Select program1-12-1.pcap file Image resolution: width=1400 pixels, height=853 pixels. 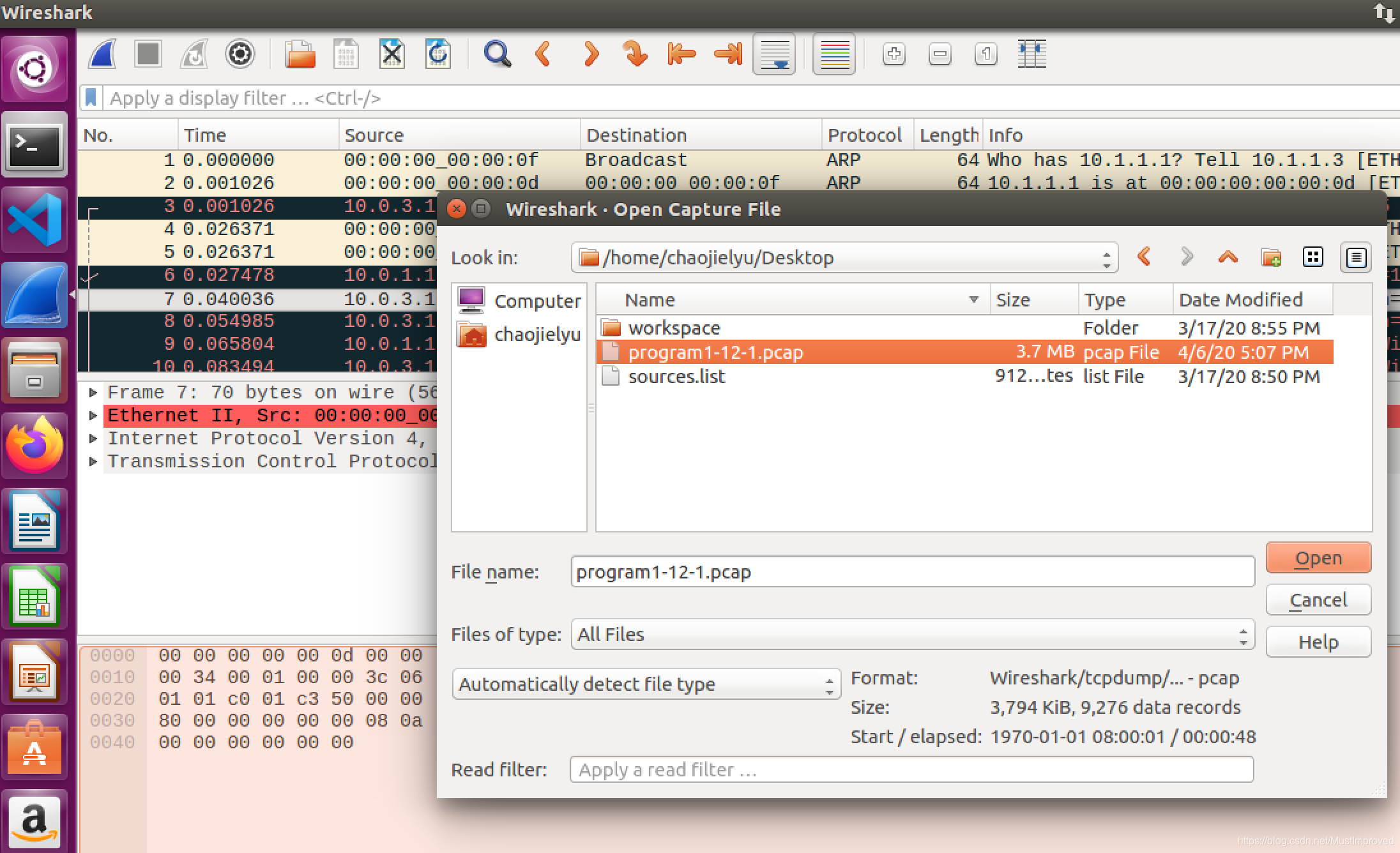pos(964,352)
